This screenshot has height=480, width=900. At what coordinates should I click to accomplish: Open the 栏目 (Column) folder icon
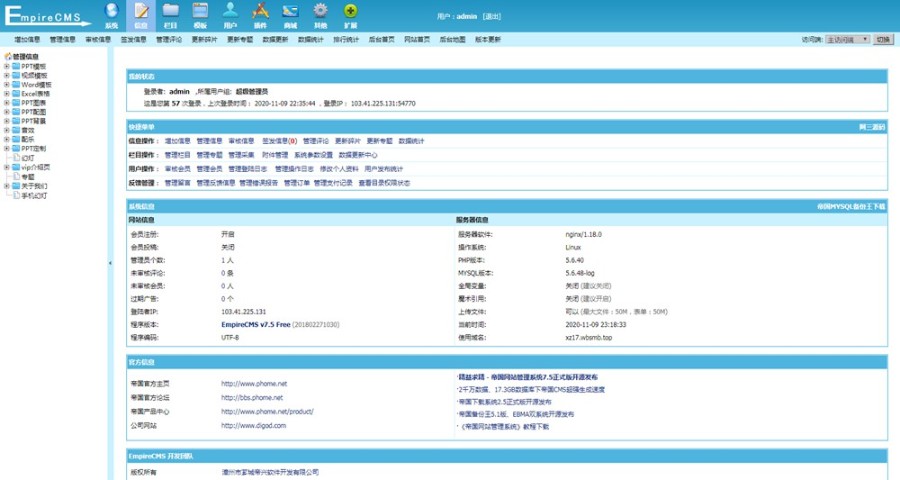(x=171, y=13)
